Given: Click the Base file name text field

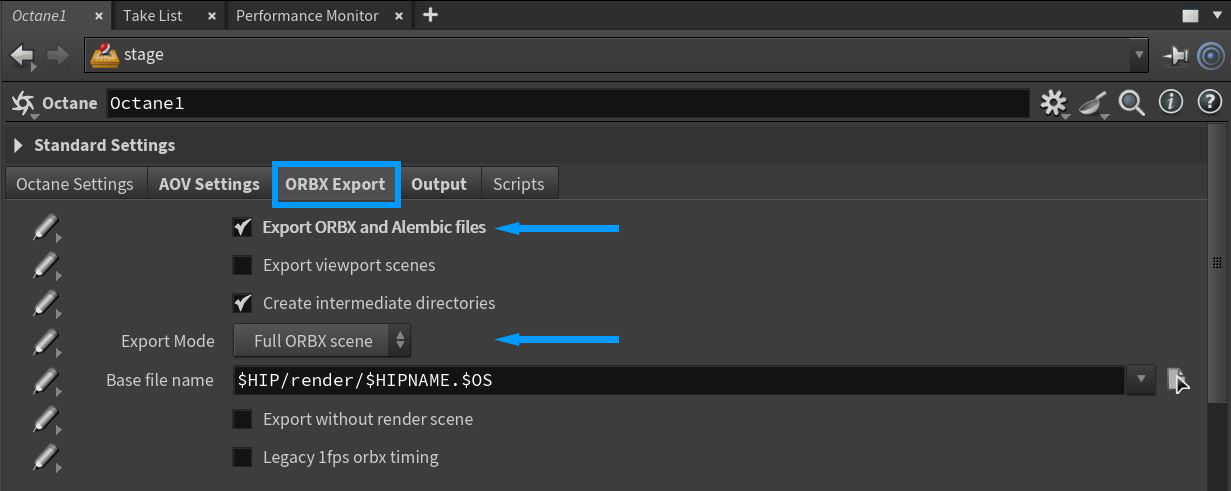Looking at the screenshot, I should [678, 380].
